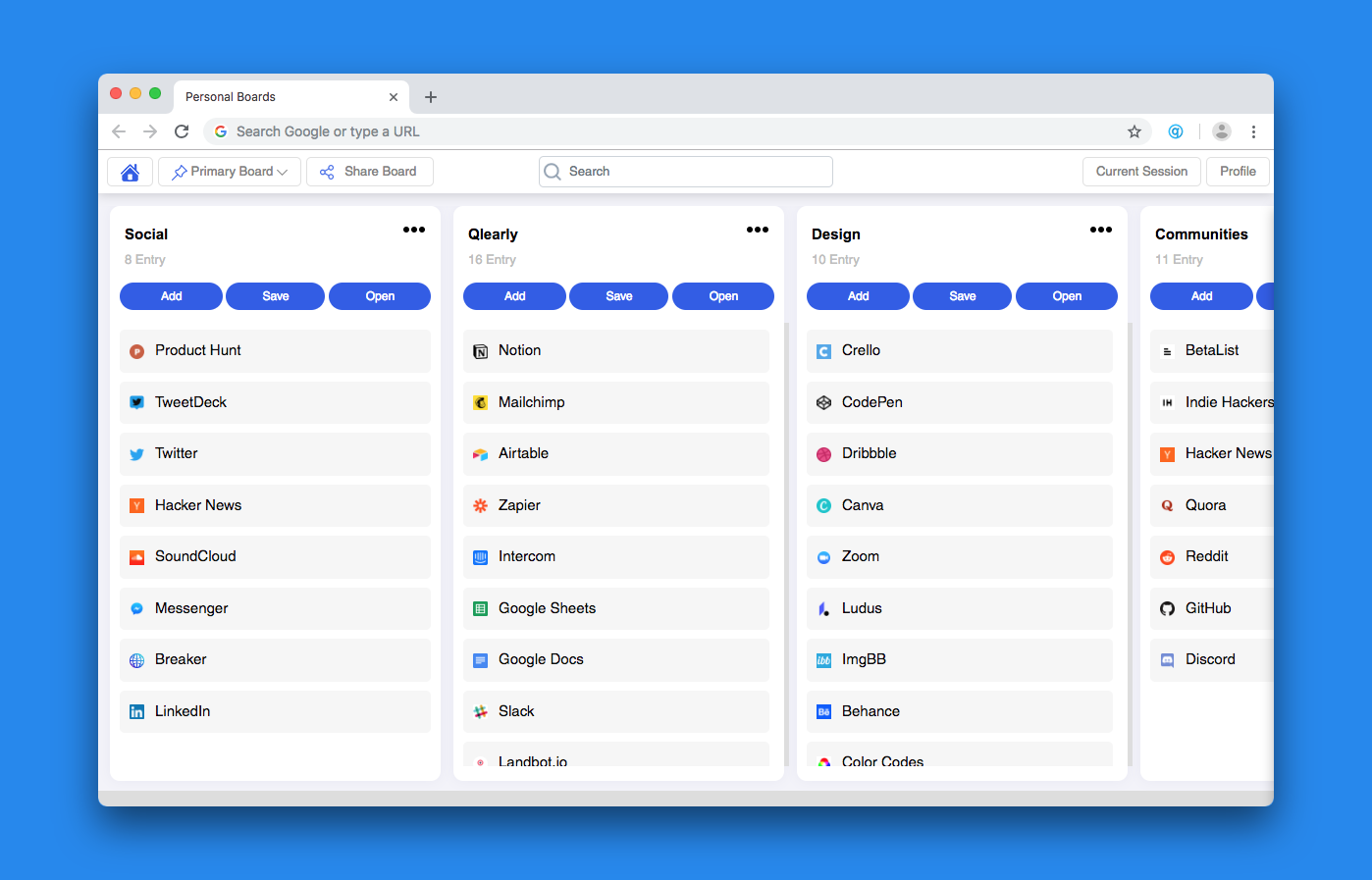Viewport: 1372px width, 880px height.
Task: Click the blue @ extension icon
Action: 1176,131
